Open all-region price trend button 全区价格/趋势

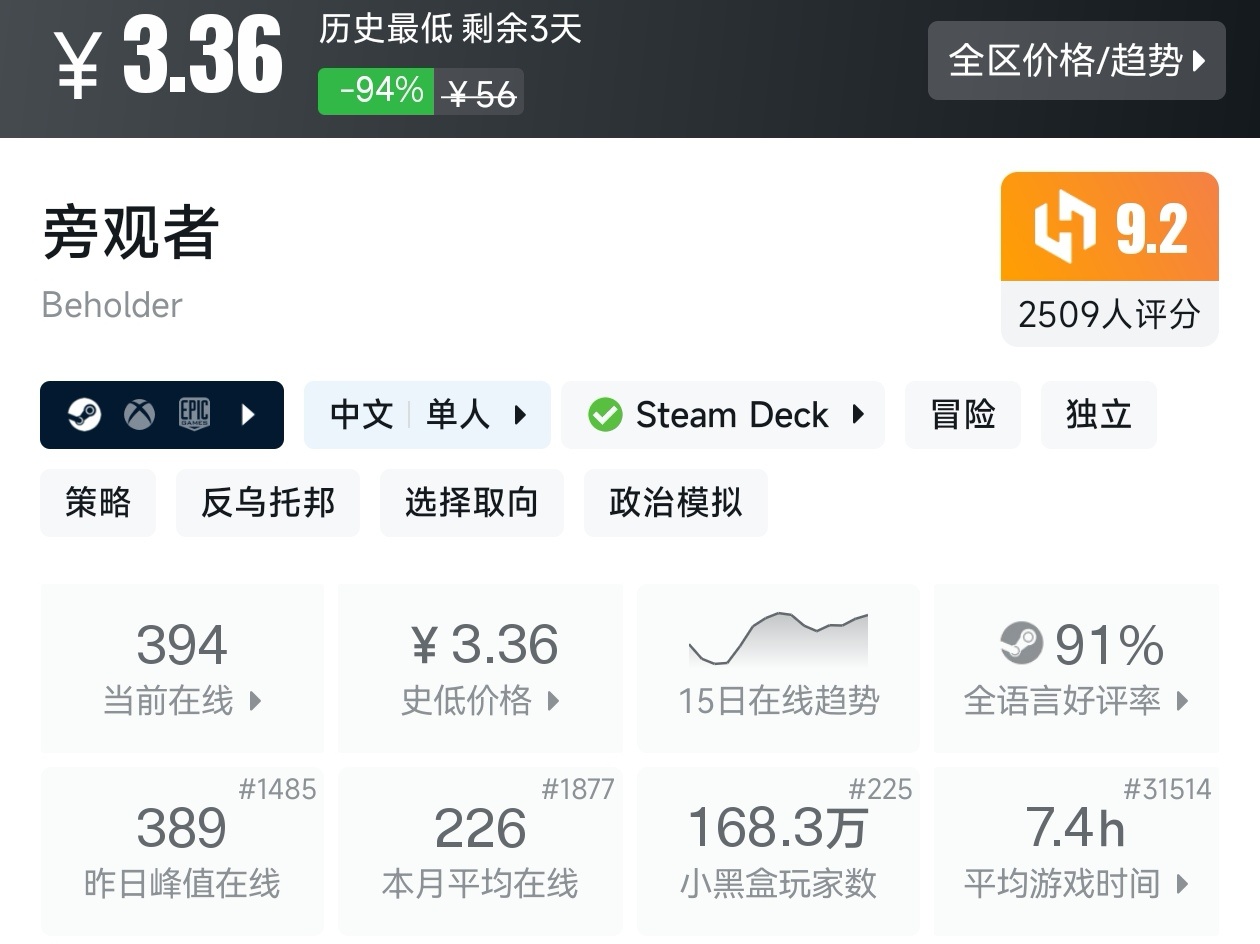(1076, 60)
